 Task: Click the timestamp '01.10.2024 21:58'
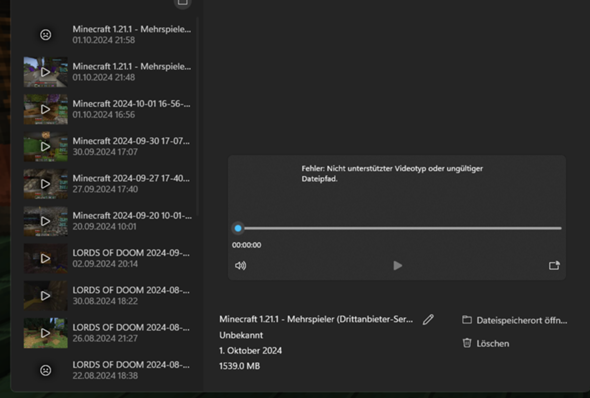[103, 40]
